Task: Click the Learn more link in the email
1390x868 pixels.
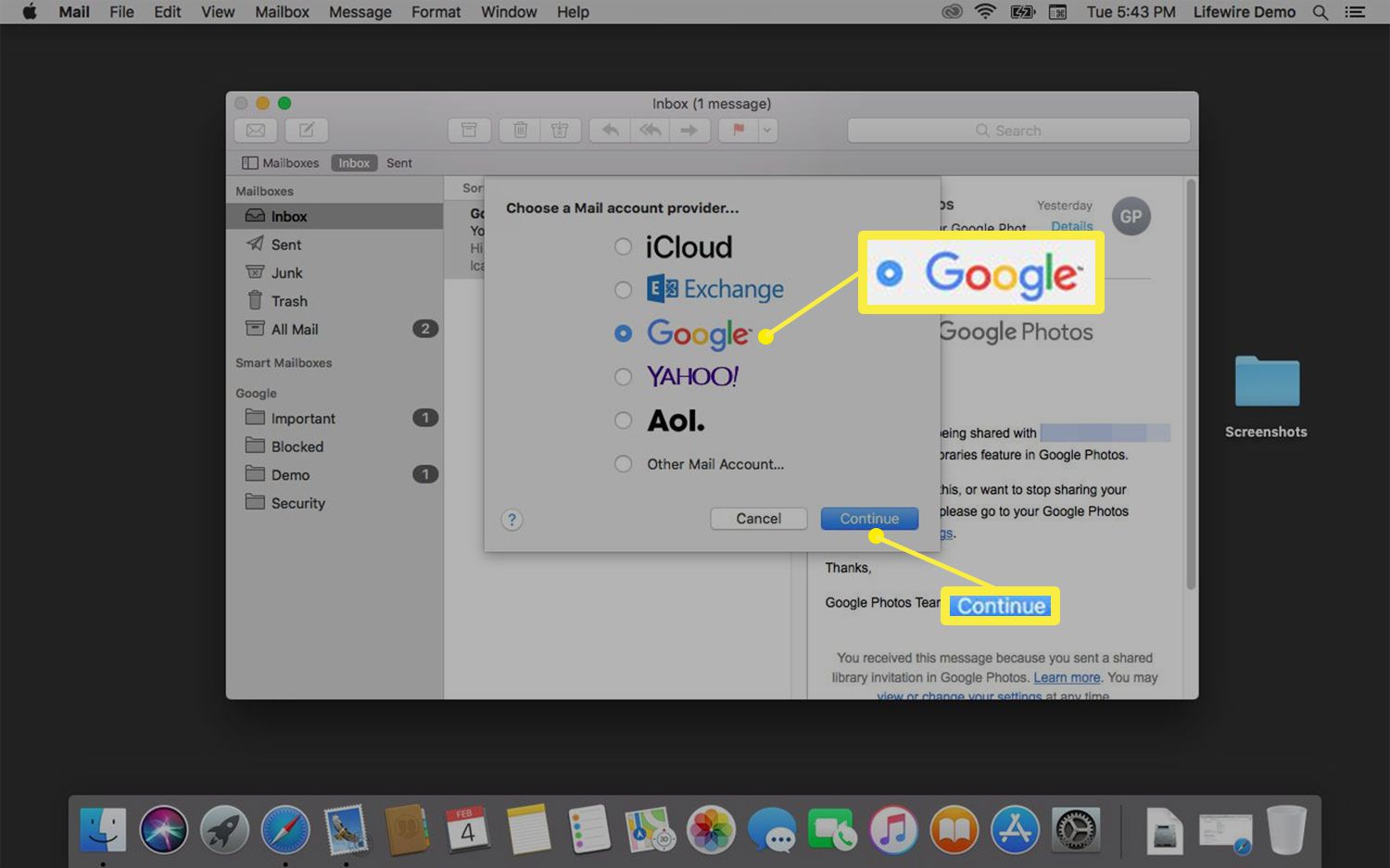Action: pyautogui.click(x=1067, y=677)
